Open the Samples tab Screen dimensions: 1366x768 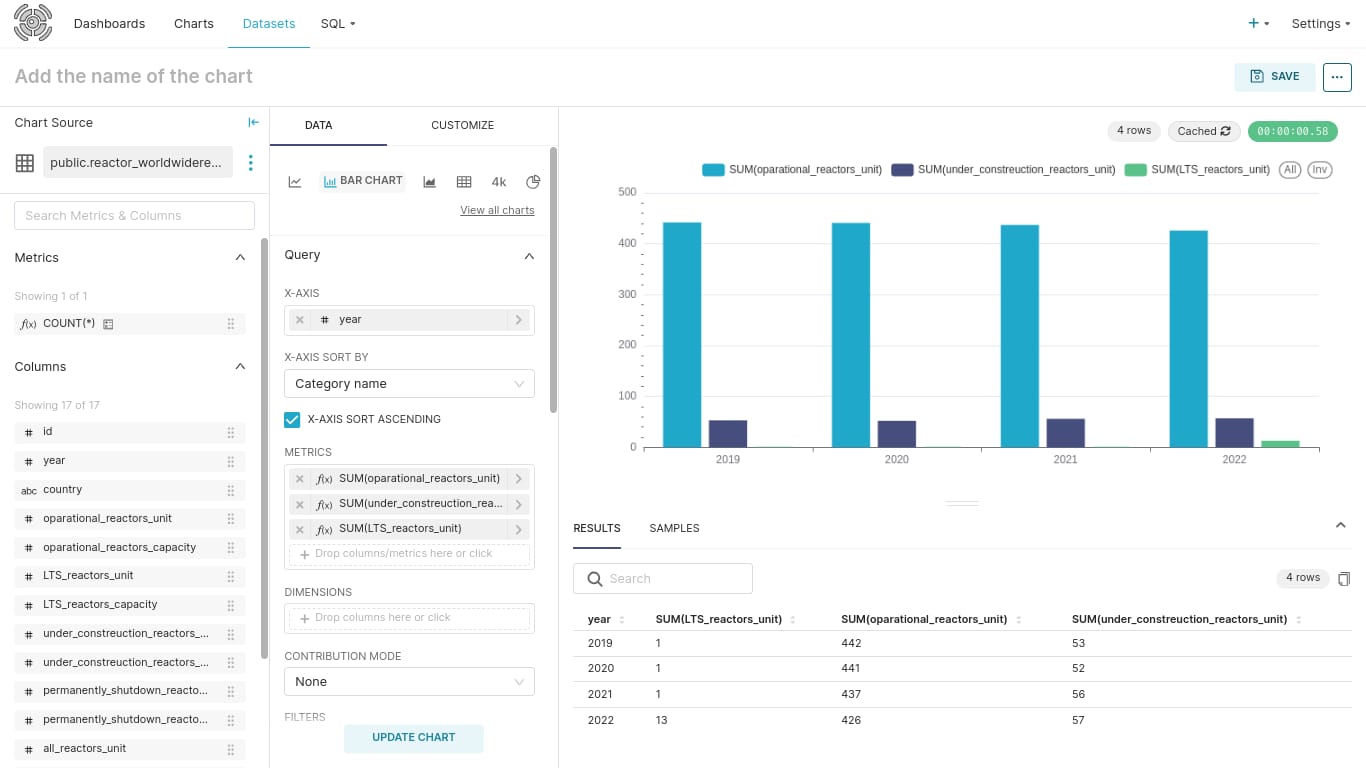(x=674, y=528)
